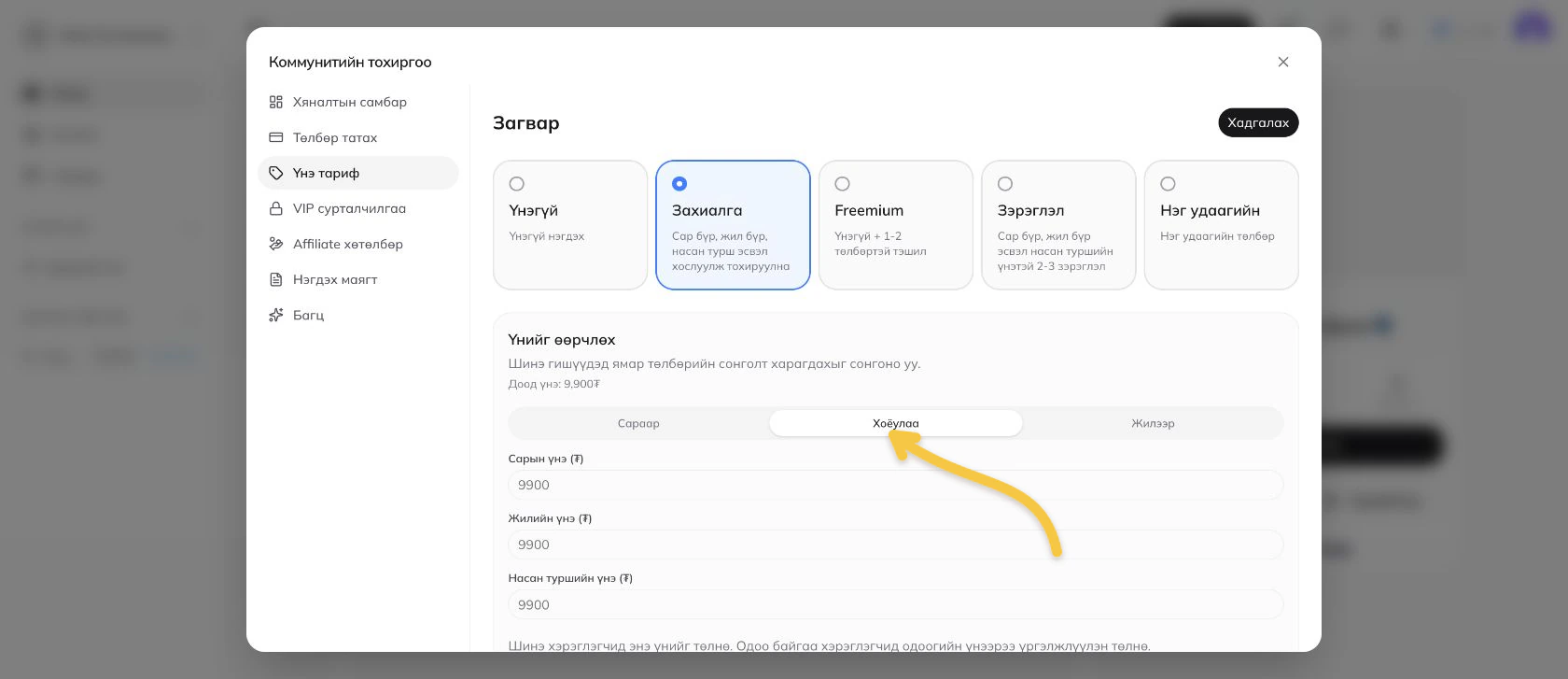Click the Үнийг өөрчлөх heading

562,339
